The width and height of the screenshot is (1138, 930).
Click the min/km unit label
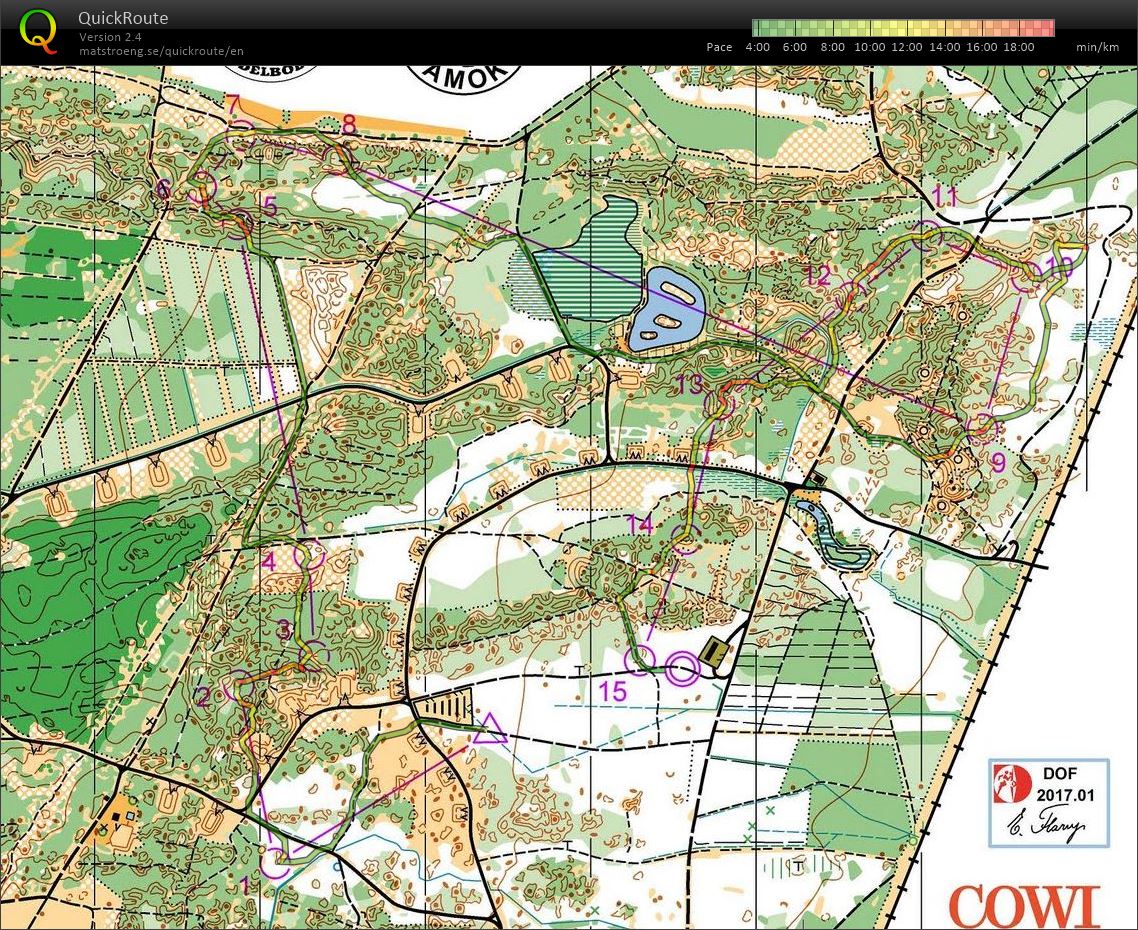[x=1097, y=47]
